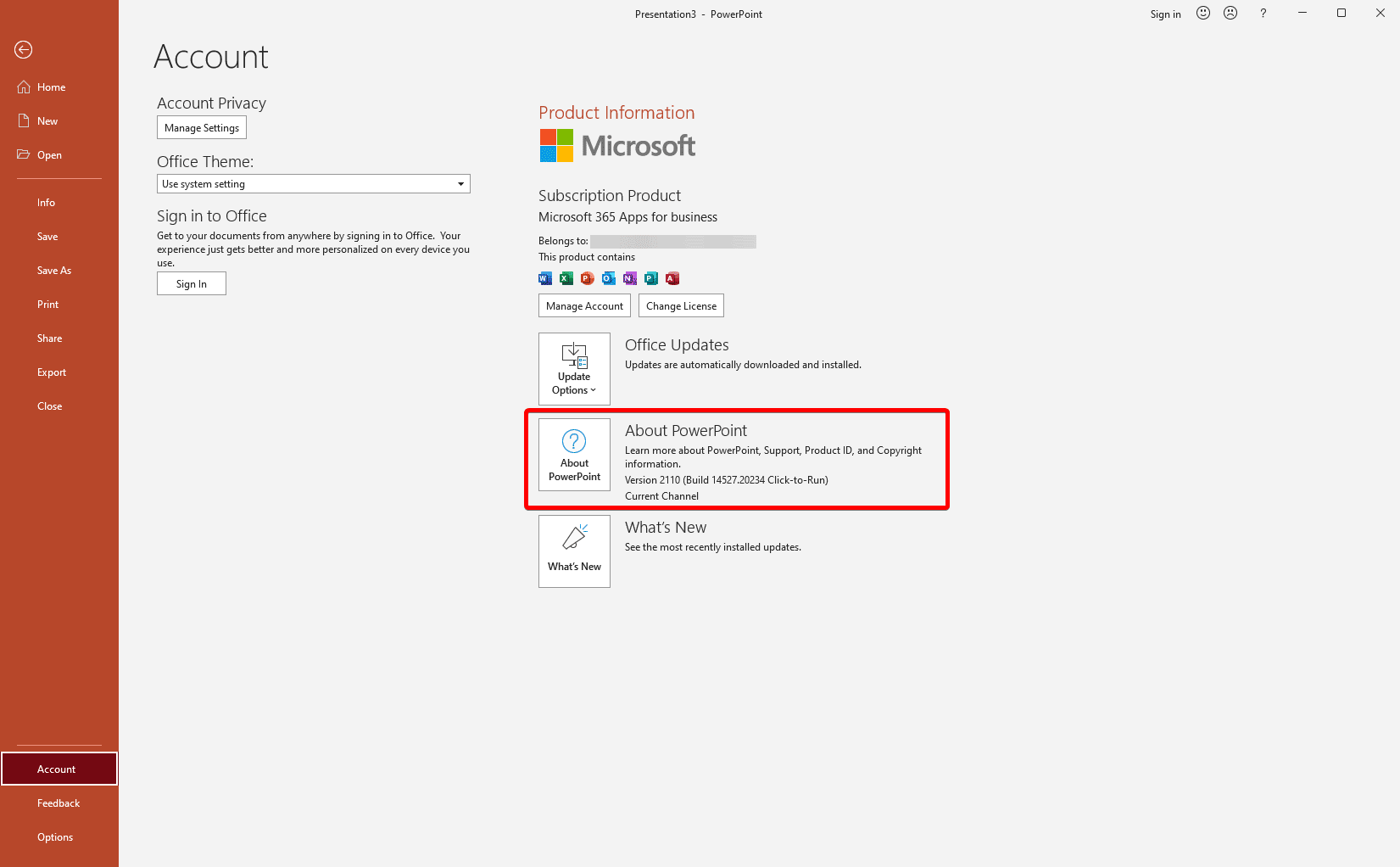Screen dimensions: 1400x867
Task: Select the OneNote icon in the product row
Action: (x=629, y=278)
